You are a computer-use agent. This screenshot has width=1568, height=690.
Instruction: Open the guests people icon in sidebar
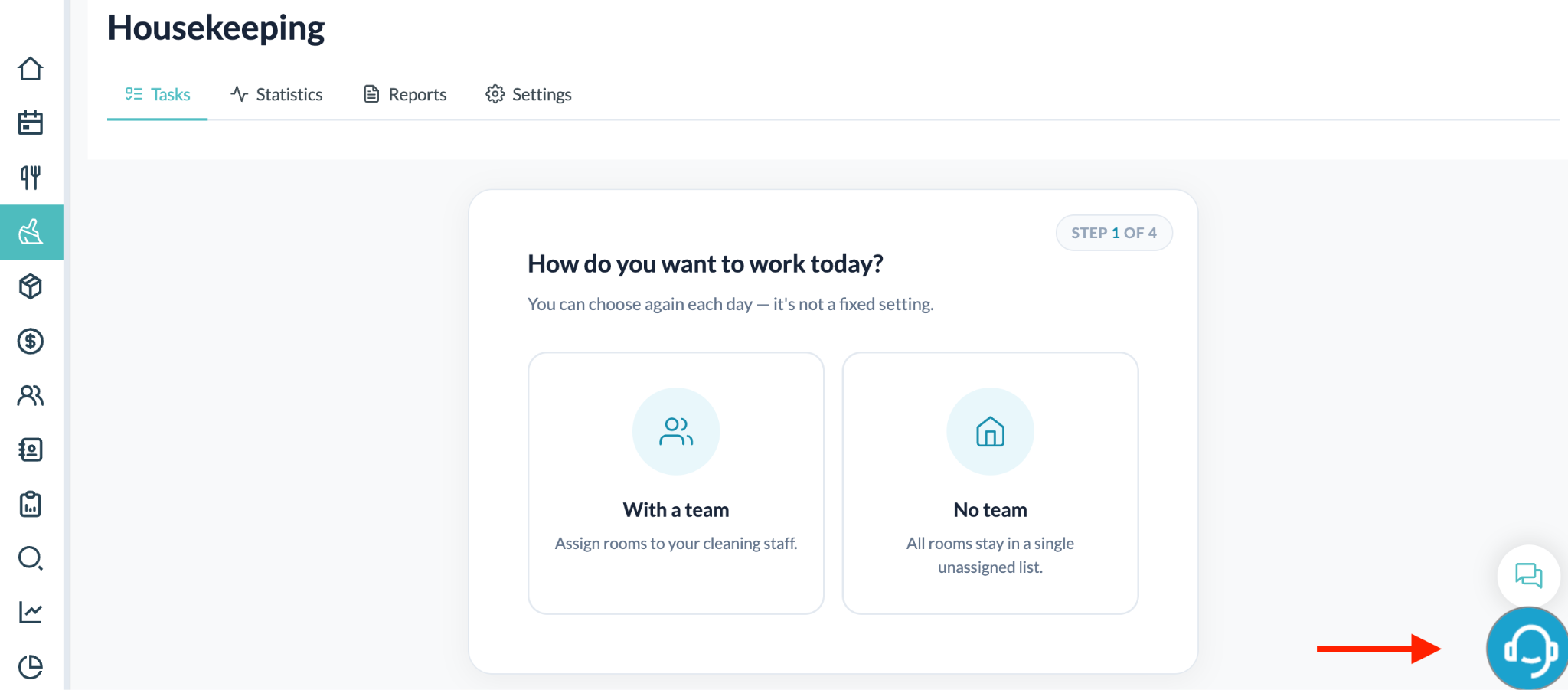tap(31, 395)
